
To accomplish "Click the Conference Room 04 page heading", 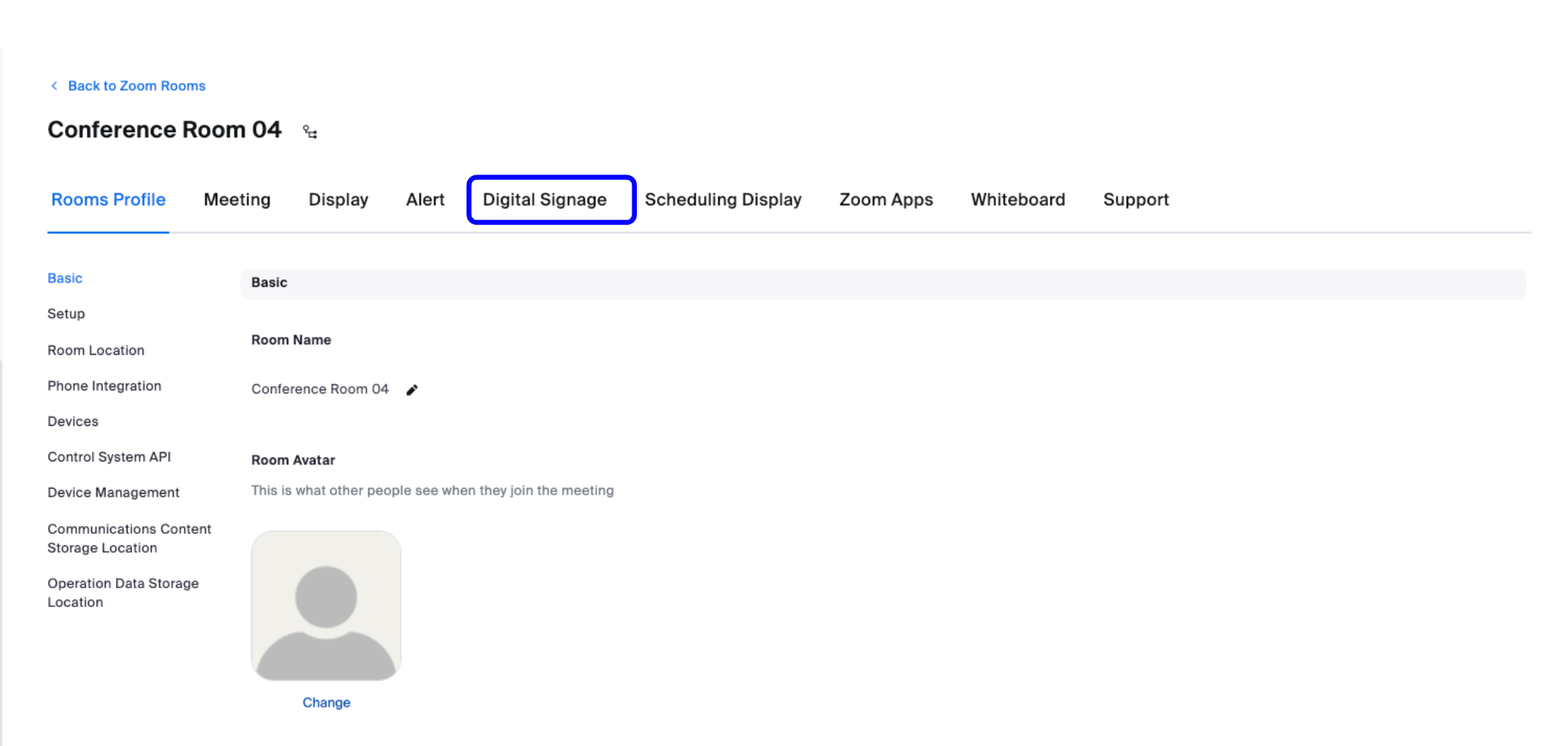I will pos(164,130).
